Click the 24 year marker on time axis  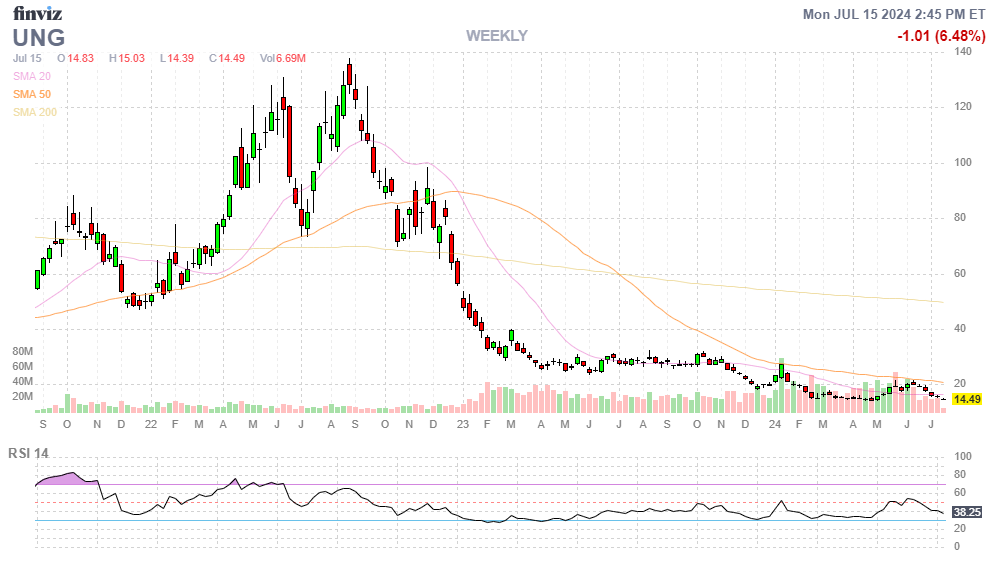coord(775,424)
